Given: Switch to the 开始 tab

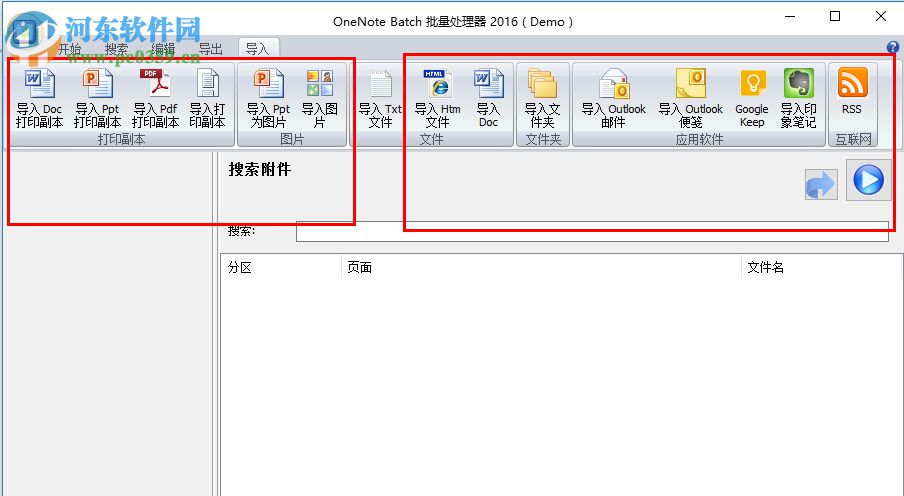Looking at the screenshot, I should (x=70, y=49).
